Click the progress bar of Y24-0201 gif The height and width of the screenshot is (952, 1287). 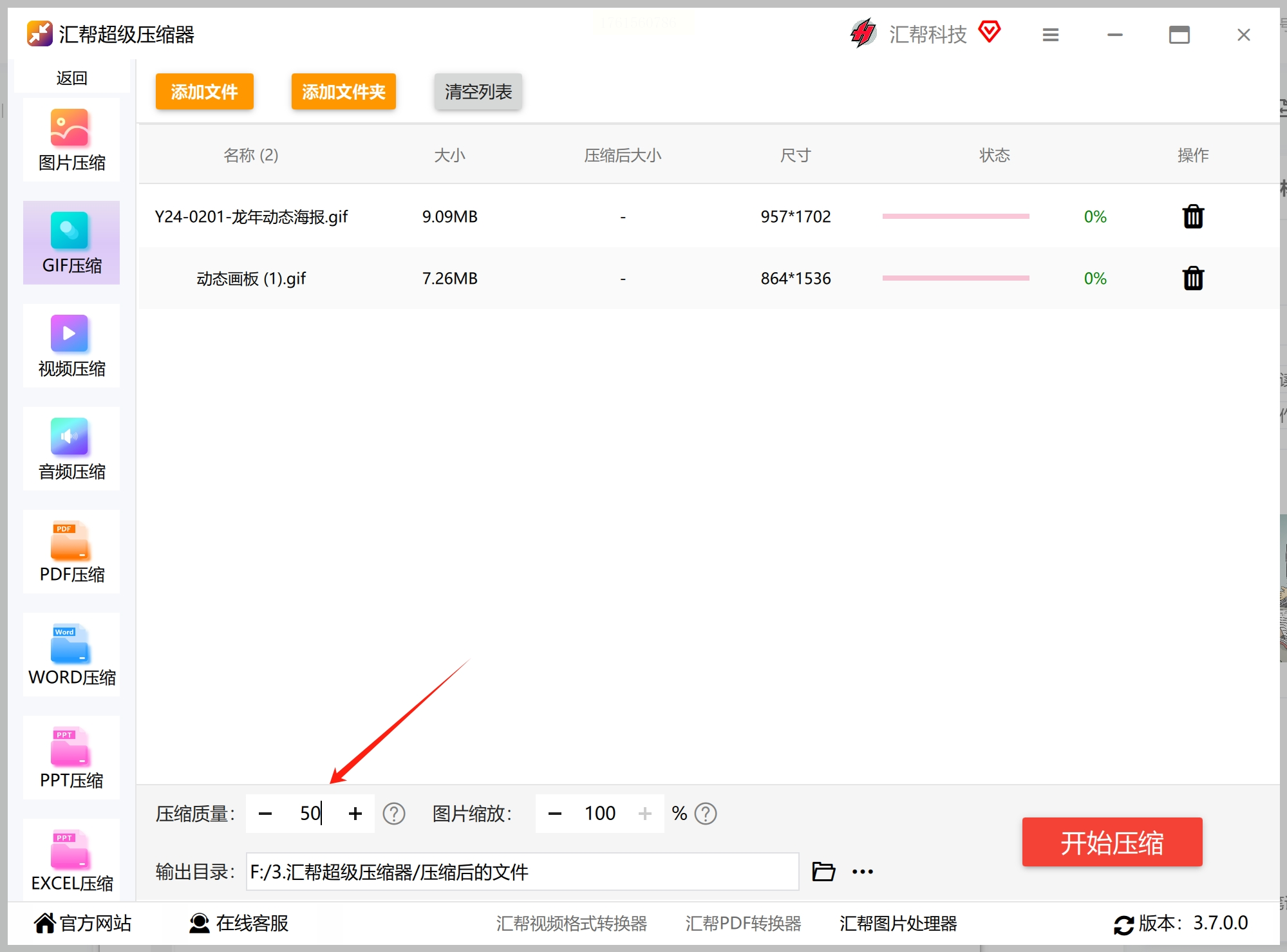pos(955,217)
